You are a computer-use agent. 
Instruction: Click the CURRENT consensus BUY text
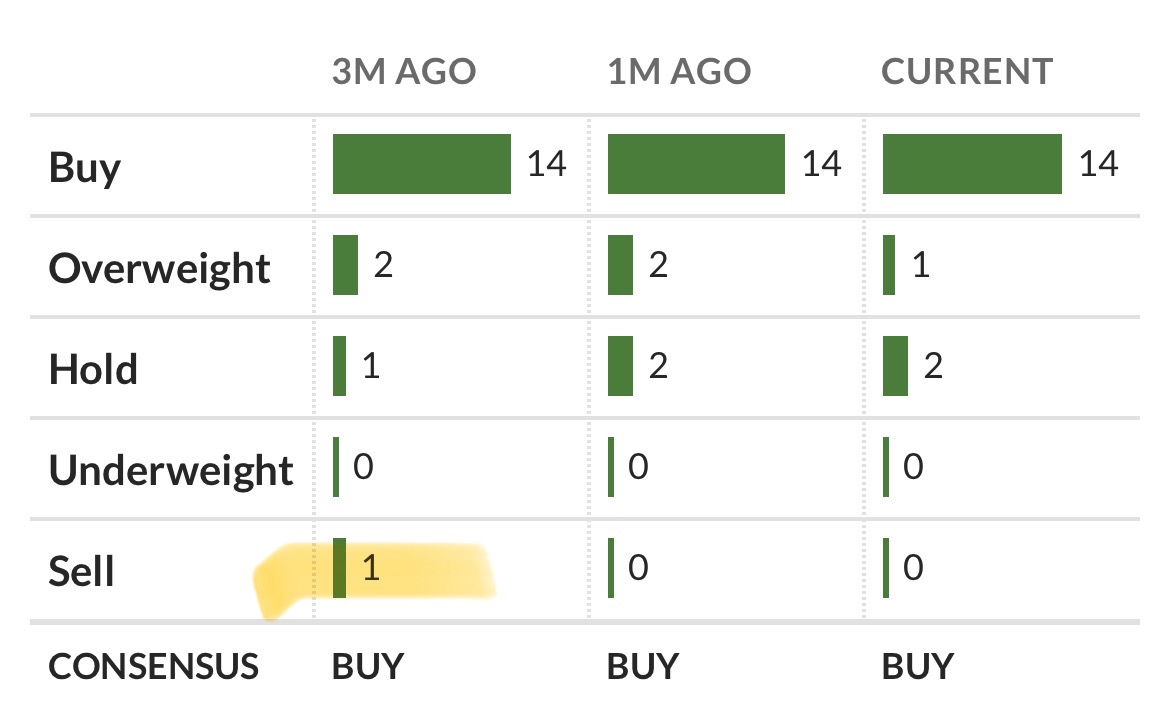click(x=918, y=666)
